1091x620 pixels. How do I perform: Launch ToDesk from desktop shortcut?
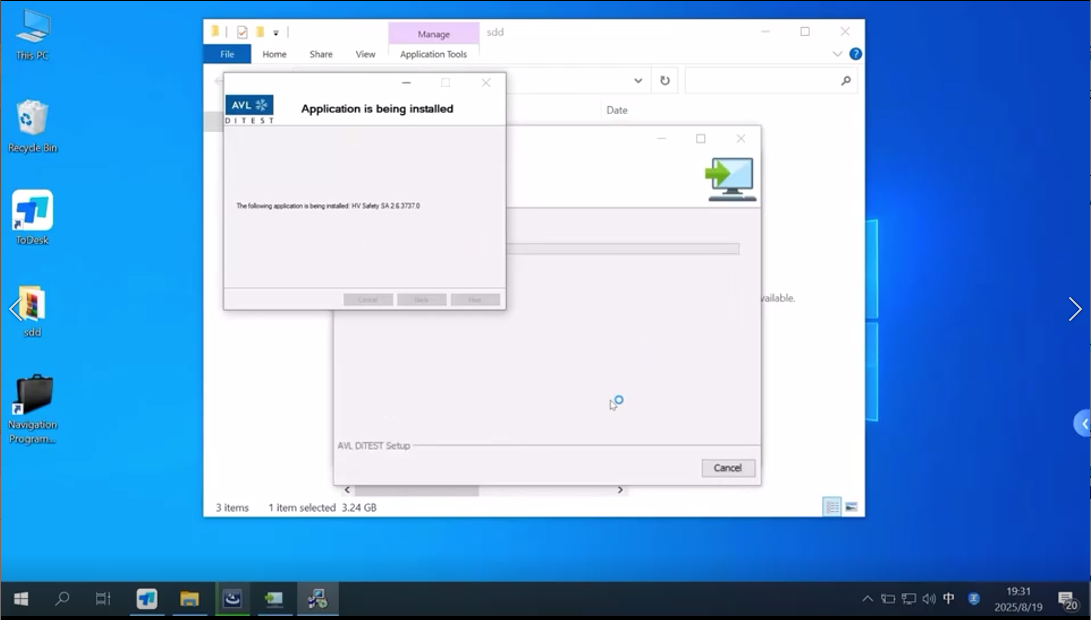(32, 217)
